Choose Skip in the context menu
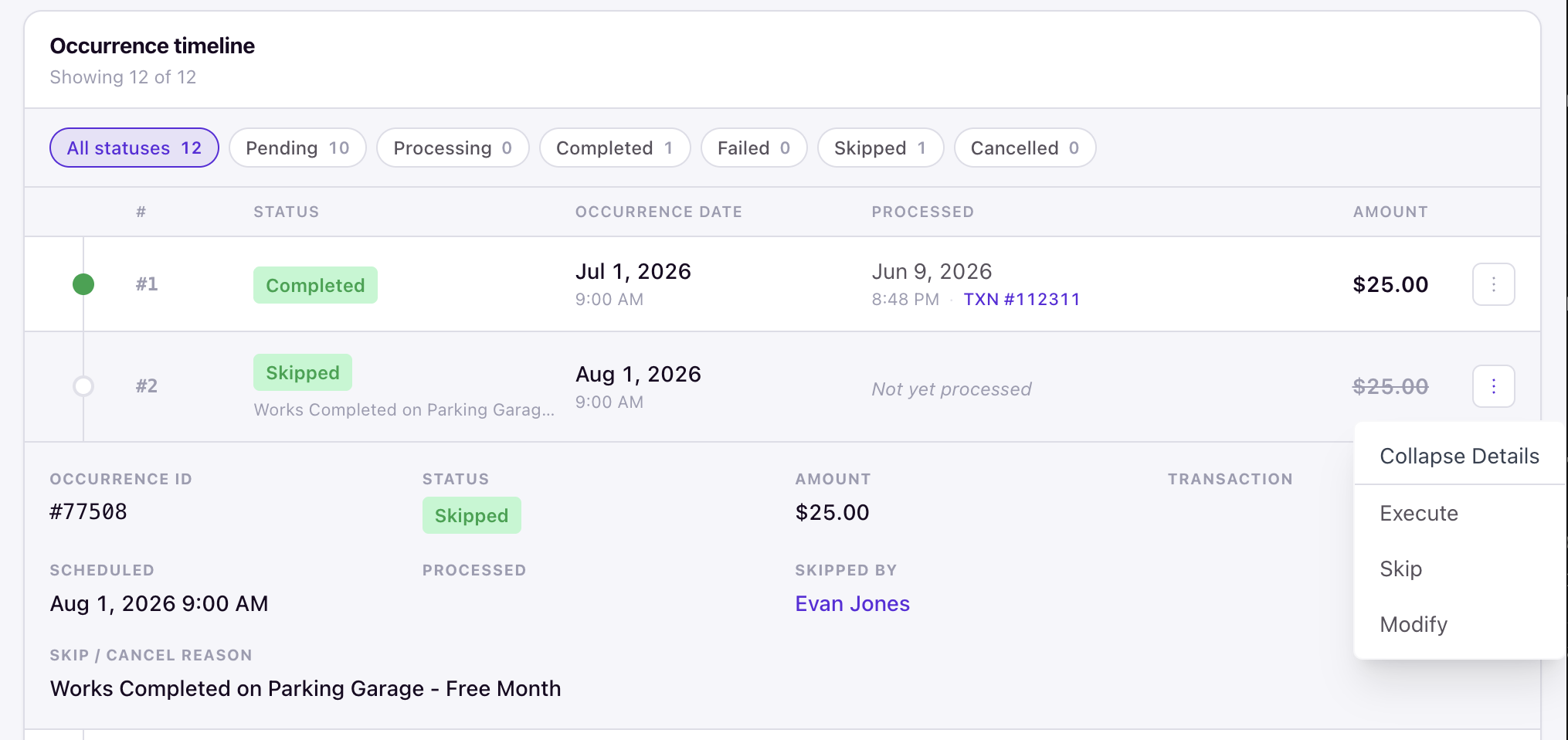 tap(1459, 569)
